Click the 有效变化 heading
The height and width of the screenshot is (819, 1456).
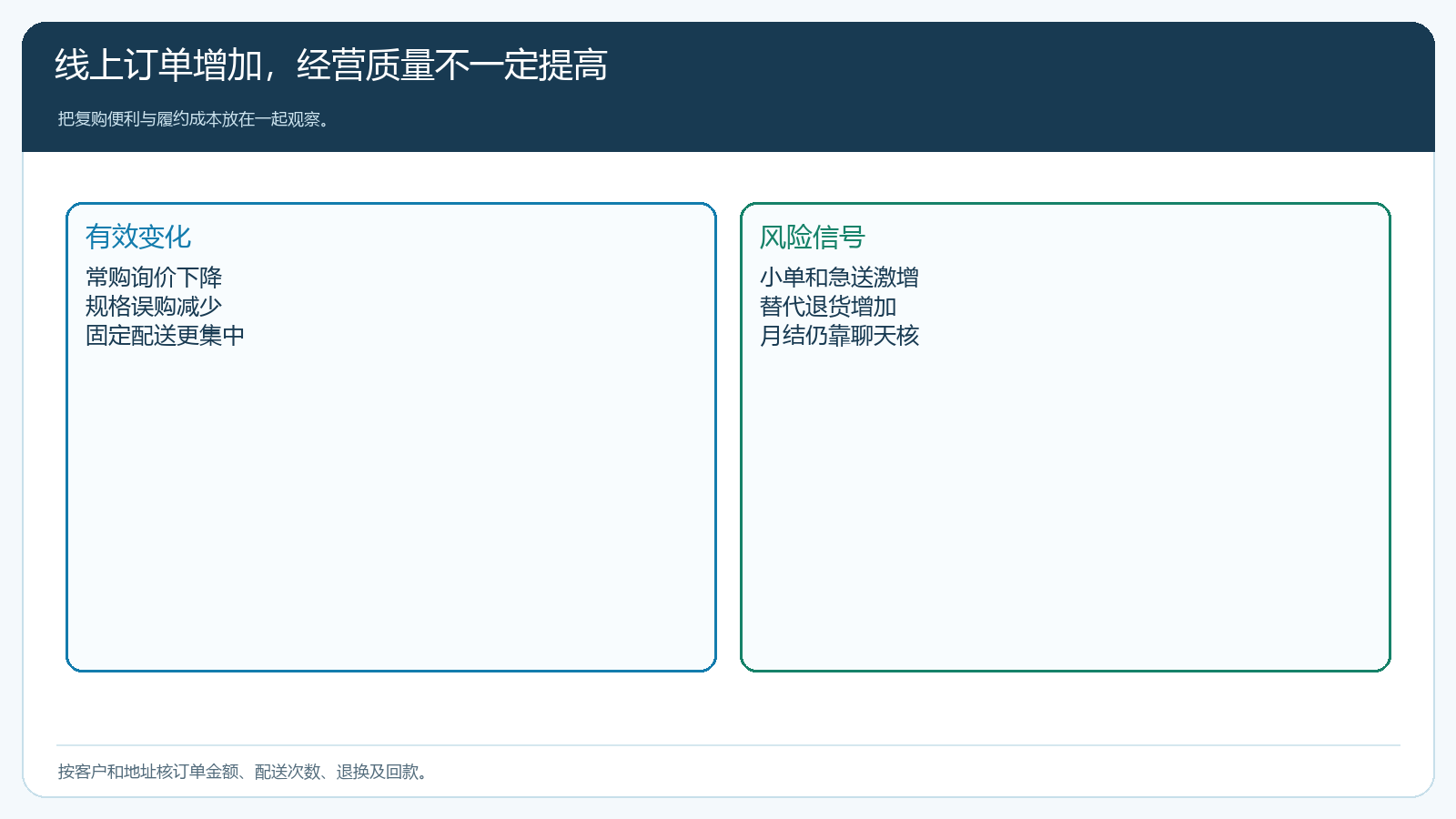click(138, 237)
